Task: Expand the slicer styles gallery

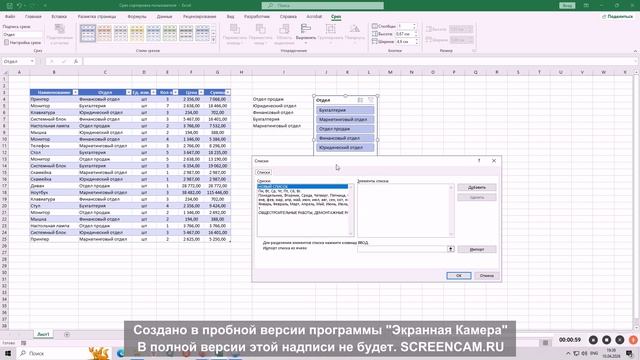Action: [x=213, y=40]
